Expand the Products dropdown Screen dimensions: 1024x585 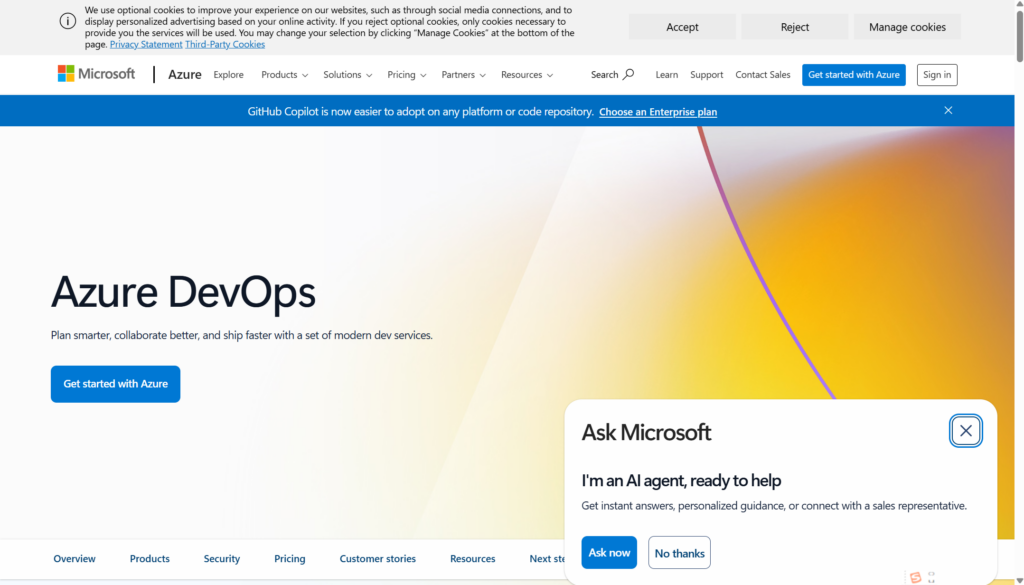point(285,74)
